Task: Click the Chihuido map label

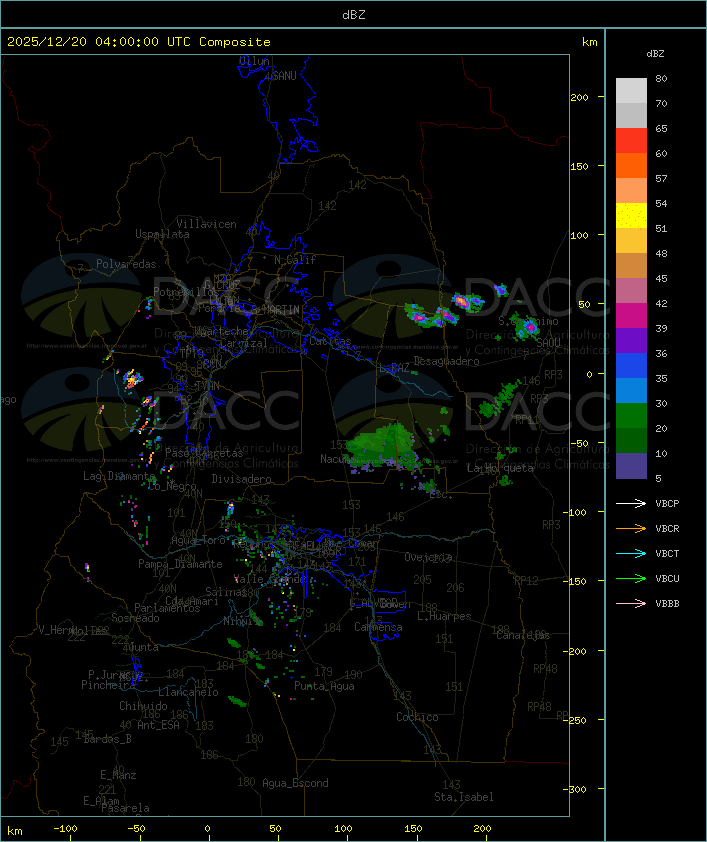Action: 143,706
